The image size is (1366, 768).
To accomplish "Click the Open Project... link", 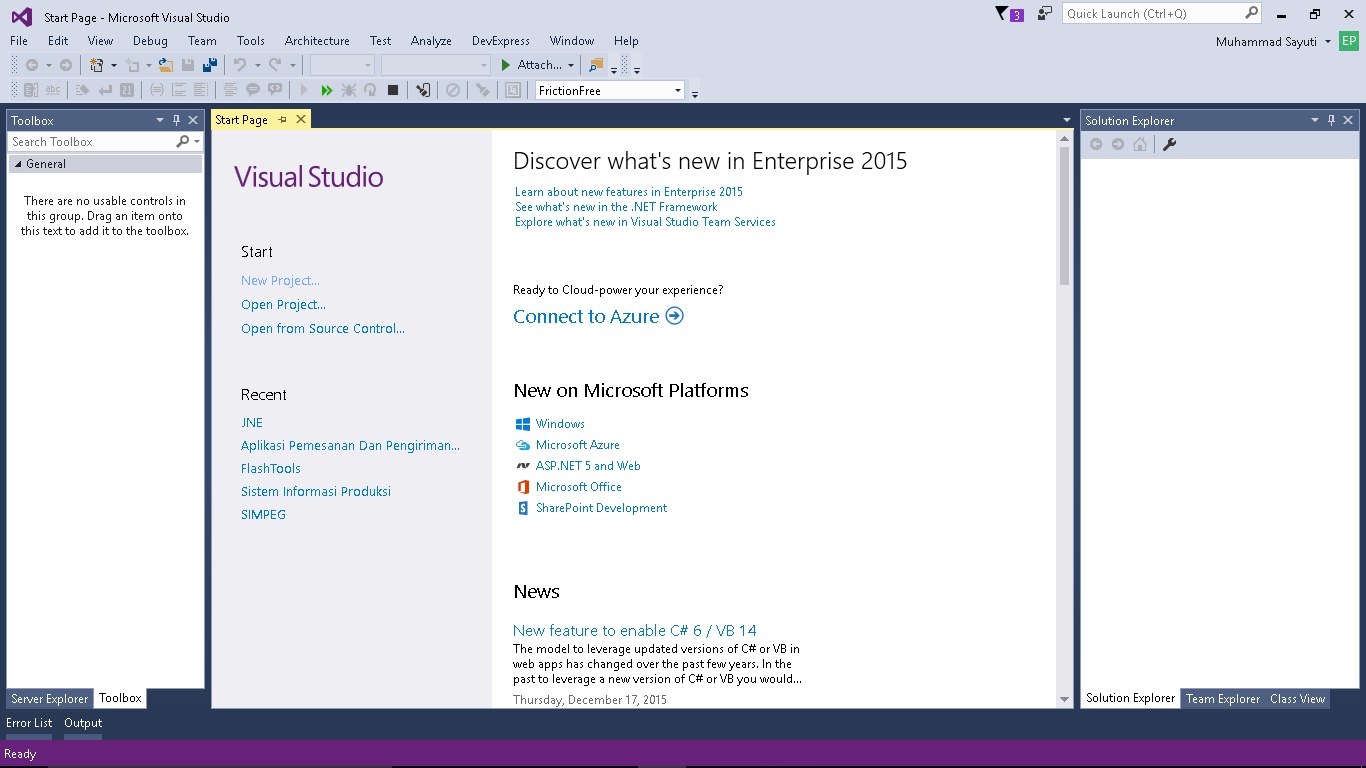I will (x=283, y=305).
